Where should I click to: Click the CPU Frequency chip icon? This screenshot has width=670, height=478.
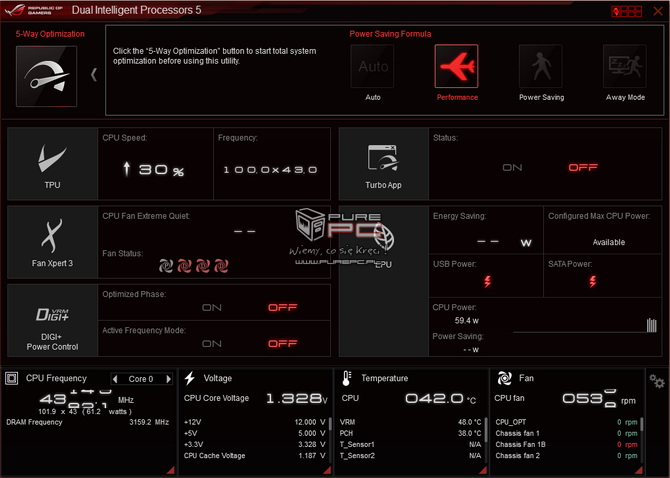[x=12, y=378]
